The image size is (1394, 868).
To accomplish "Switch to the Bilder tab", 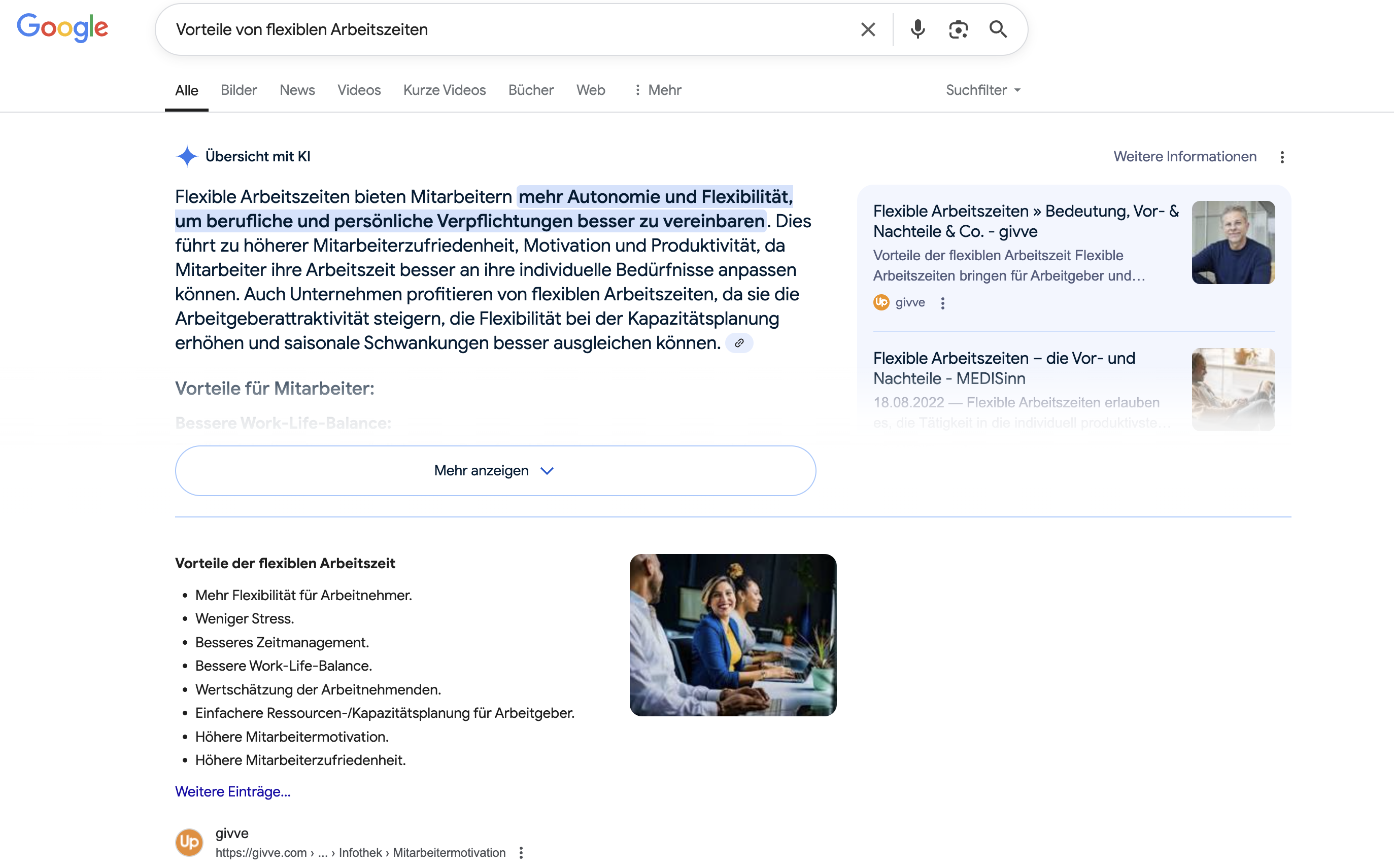I will point(239,90).
